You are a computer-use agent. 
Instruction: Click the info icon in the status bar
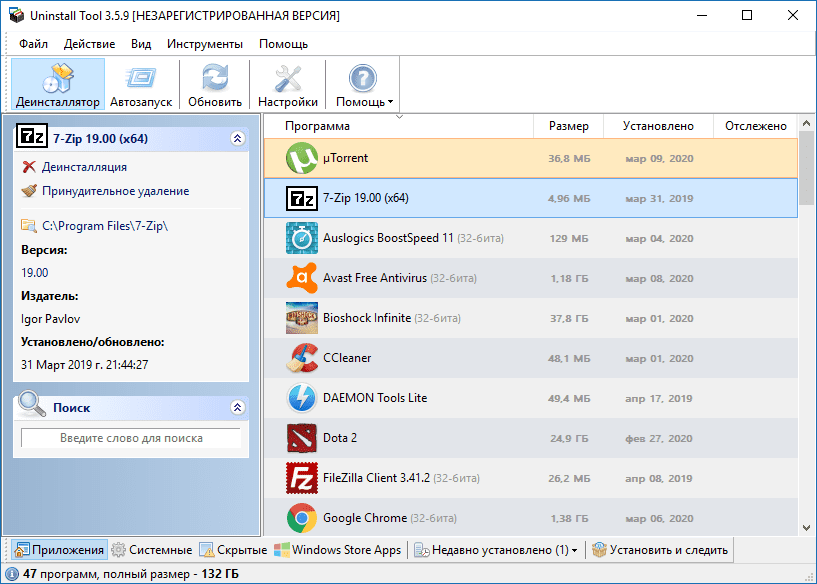pos(11,574)
